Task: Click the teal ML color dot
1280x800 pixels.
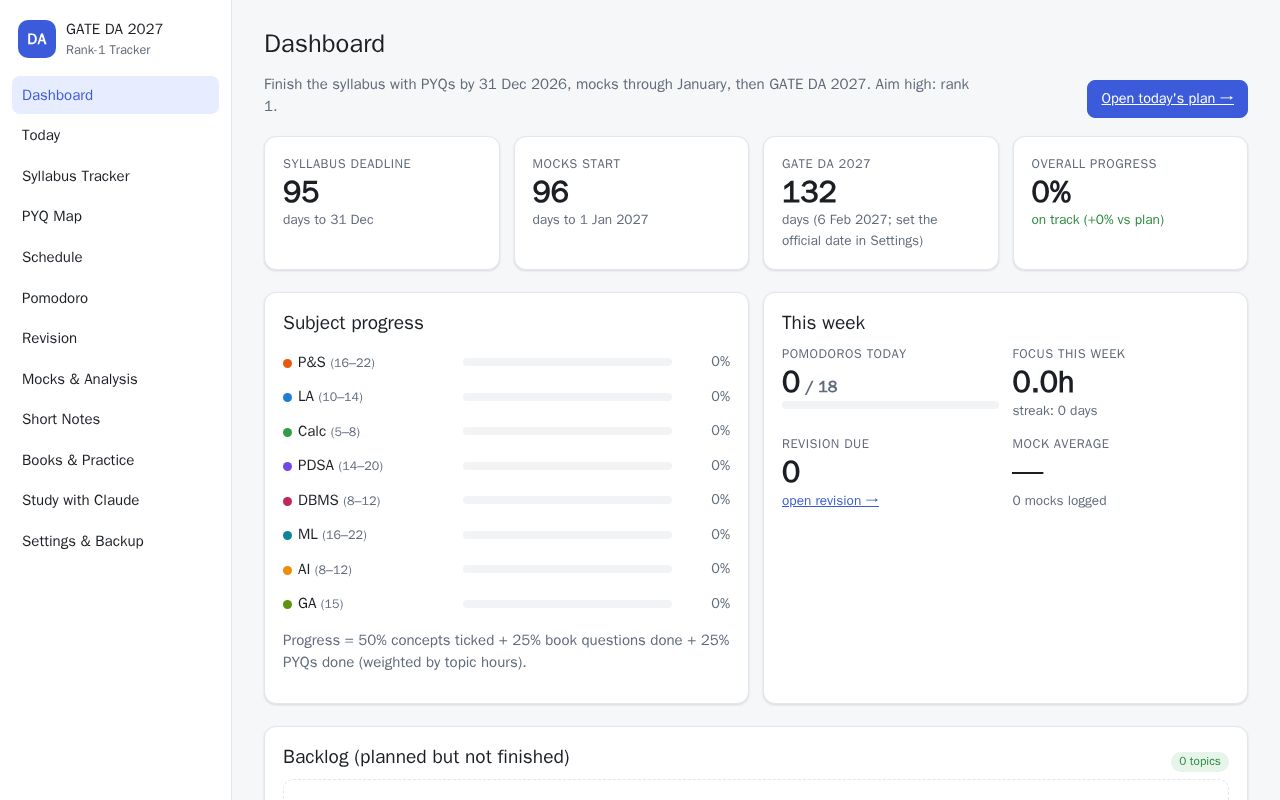Action: (x=287, y=535)
